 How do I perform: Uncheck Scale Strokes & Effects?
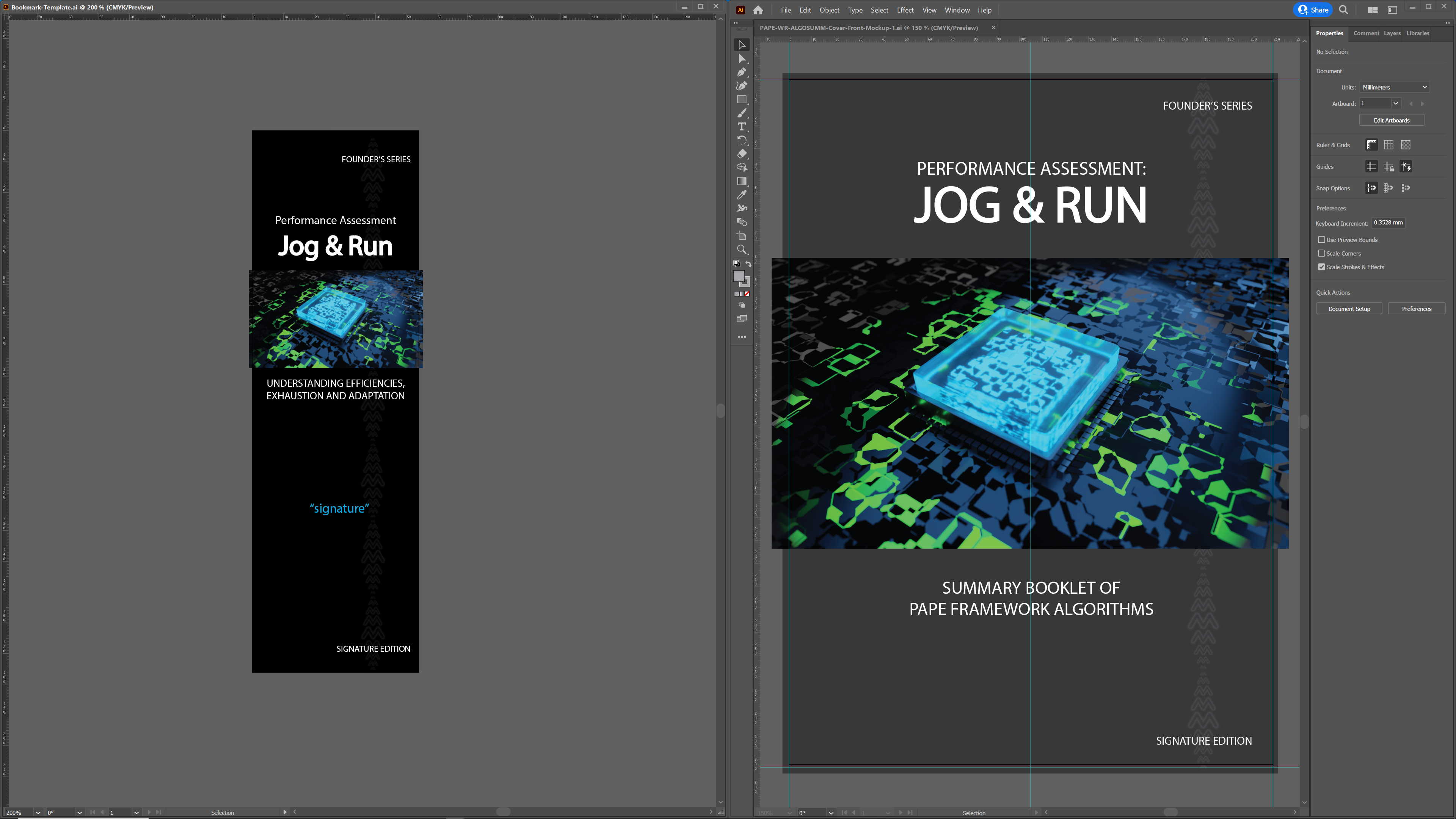pos(1321,267)
